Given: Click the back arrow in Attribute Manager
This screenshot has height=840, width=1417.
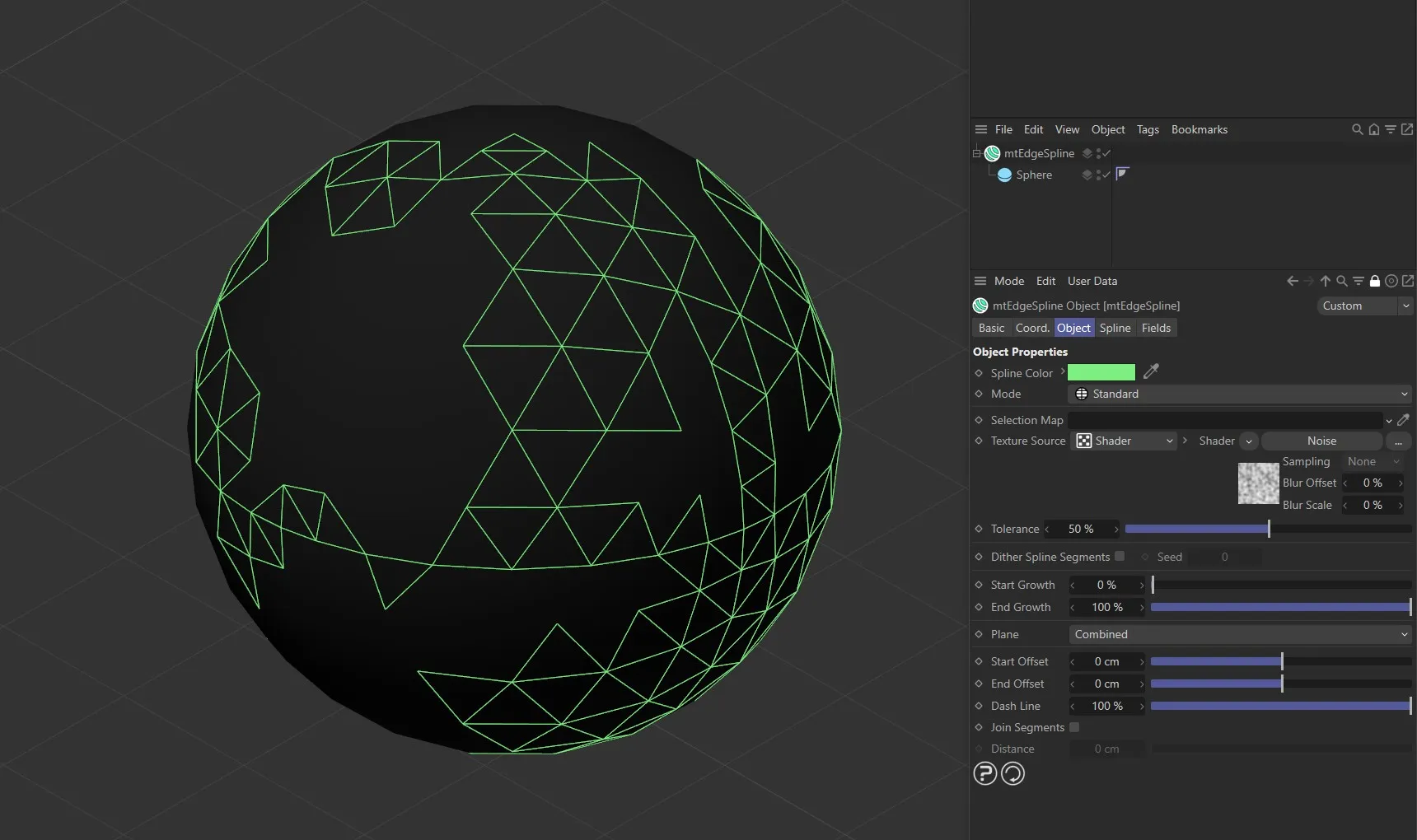Looking at the screenshot, I should click(x=1292, y=281).
